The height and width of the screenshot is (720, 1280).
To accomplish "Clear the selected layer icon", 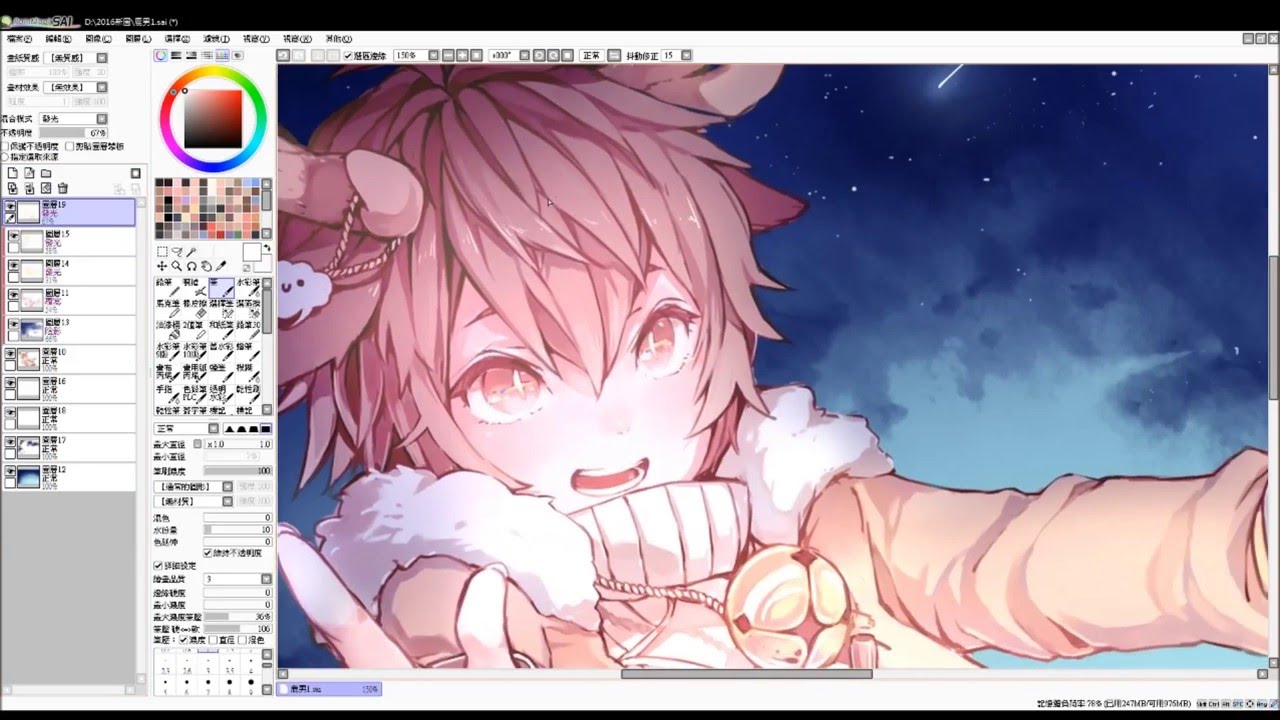I will [46, 188].
